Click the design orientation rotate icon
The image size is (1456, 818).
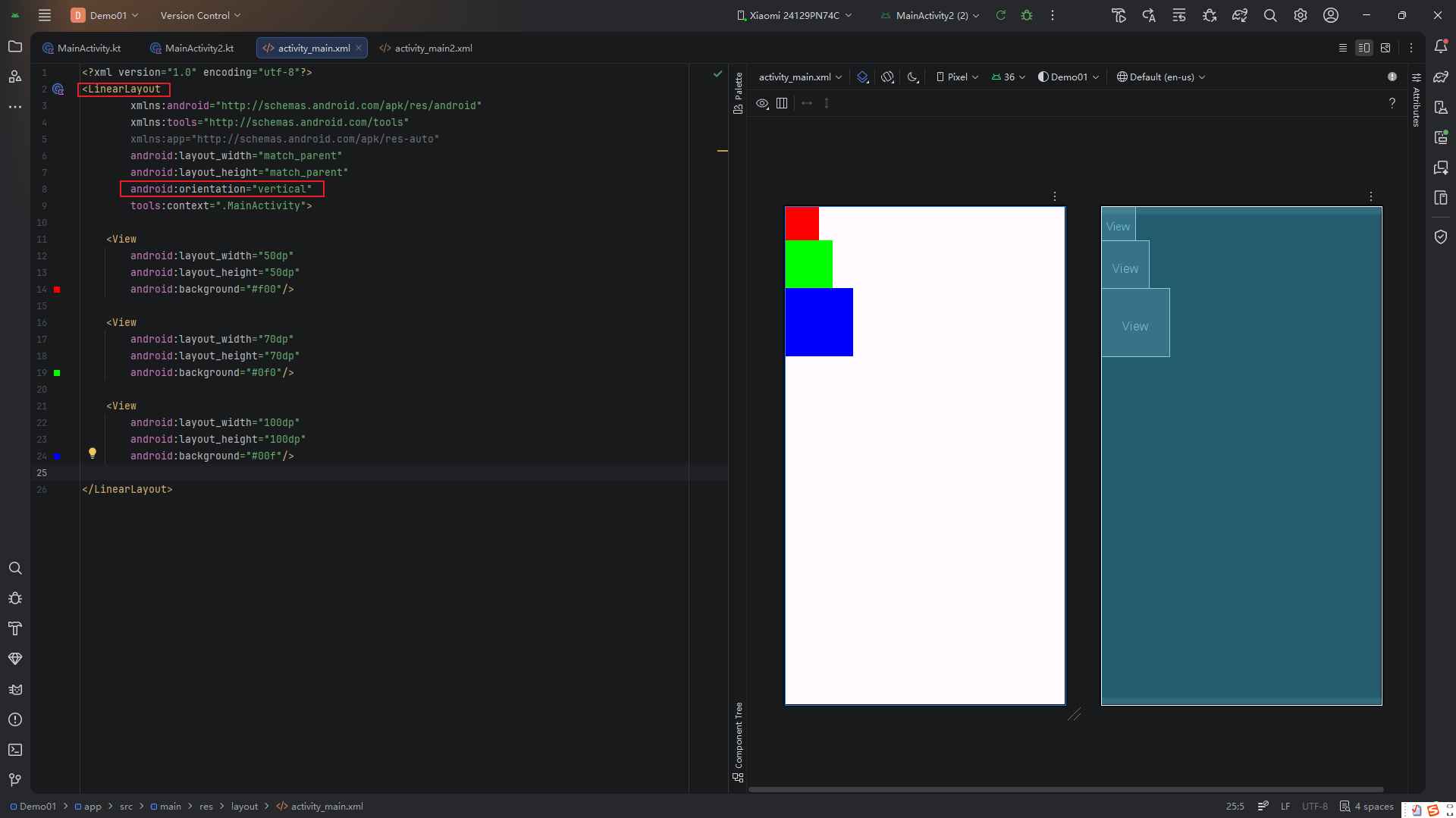click(x=888, y=77)
